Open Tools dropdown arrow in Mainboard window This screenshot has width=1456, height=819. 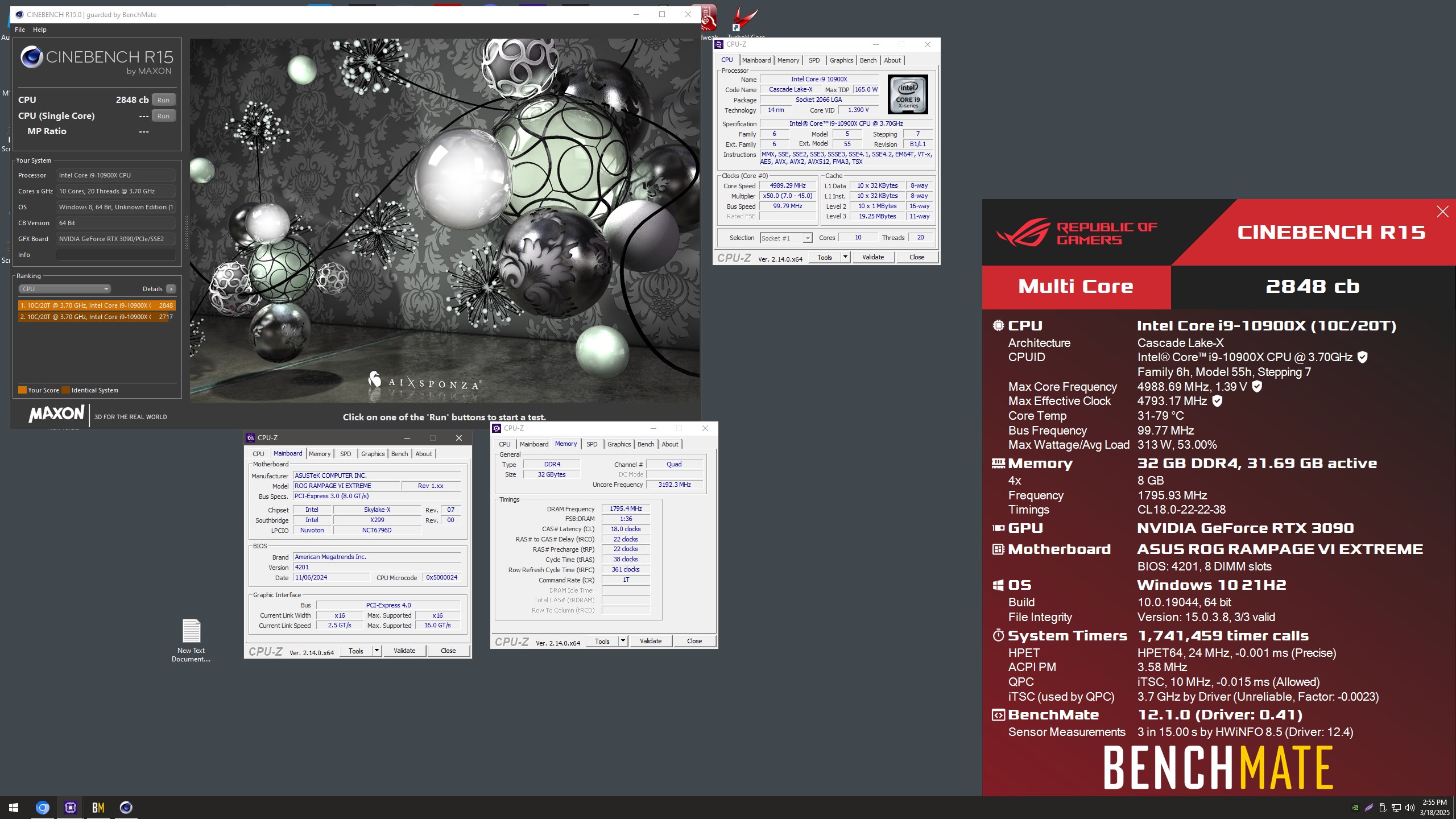(x=377, y=651)
